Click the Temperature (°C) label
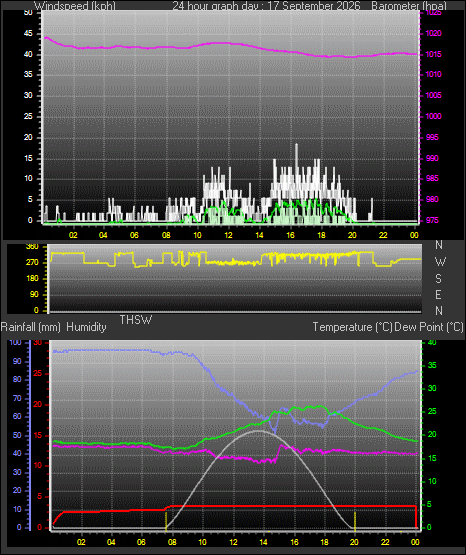 pyautogui.click(x=352, y=327)
